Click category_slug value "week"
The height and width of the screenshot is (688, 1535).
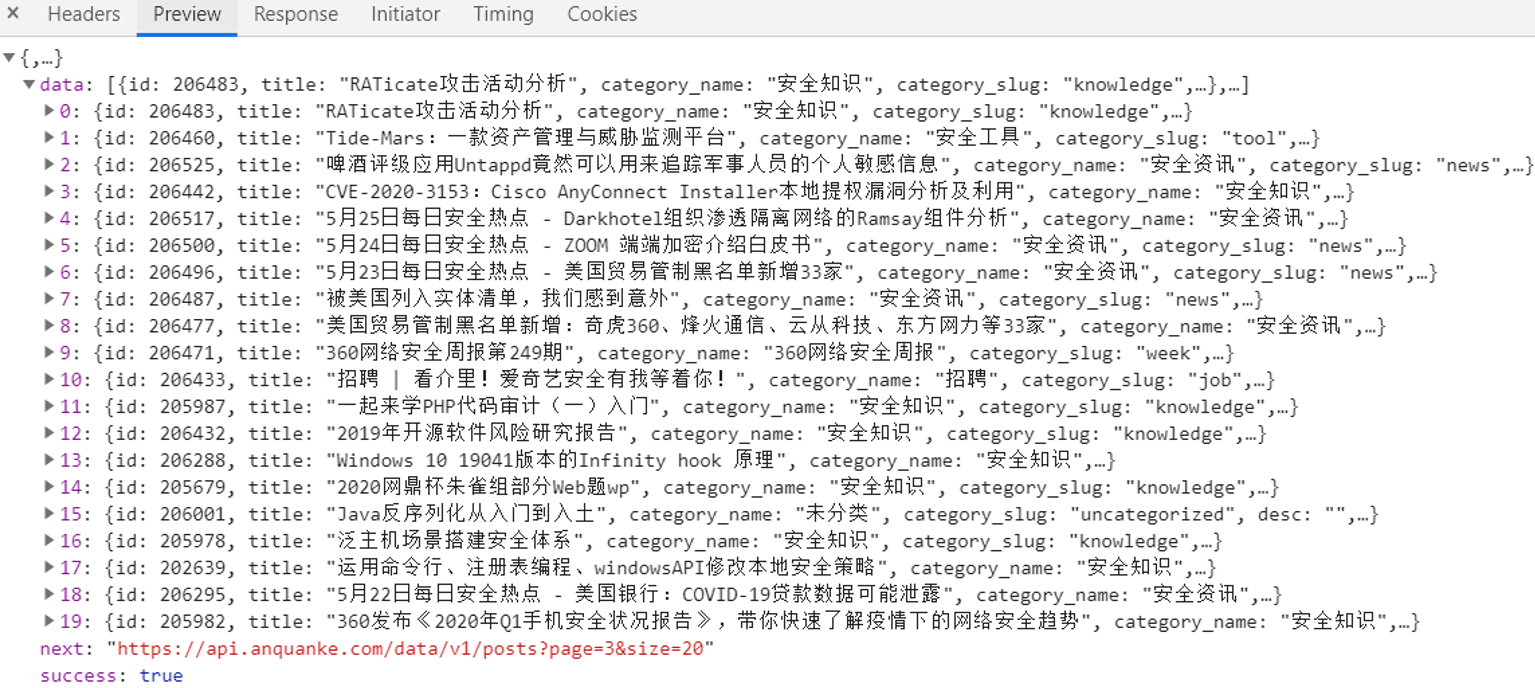tap(1168, 353)
